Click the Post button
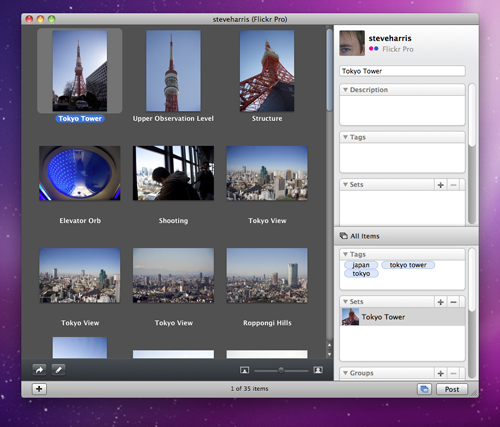500x427 pixels. coord(452,389)
